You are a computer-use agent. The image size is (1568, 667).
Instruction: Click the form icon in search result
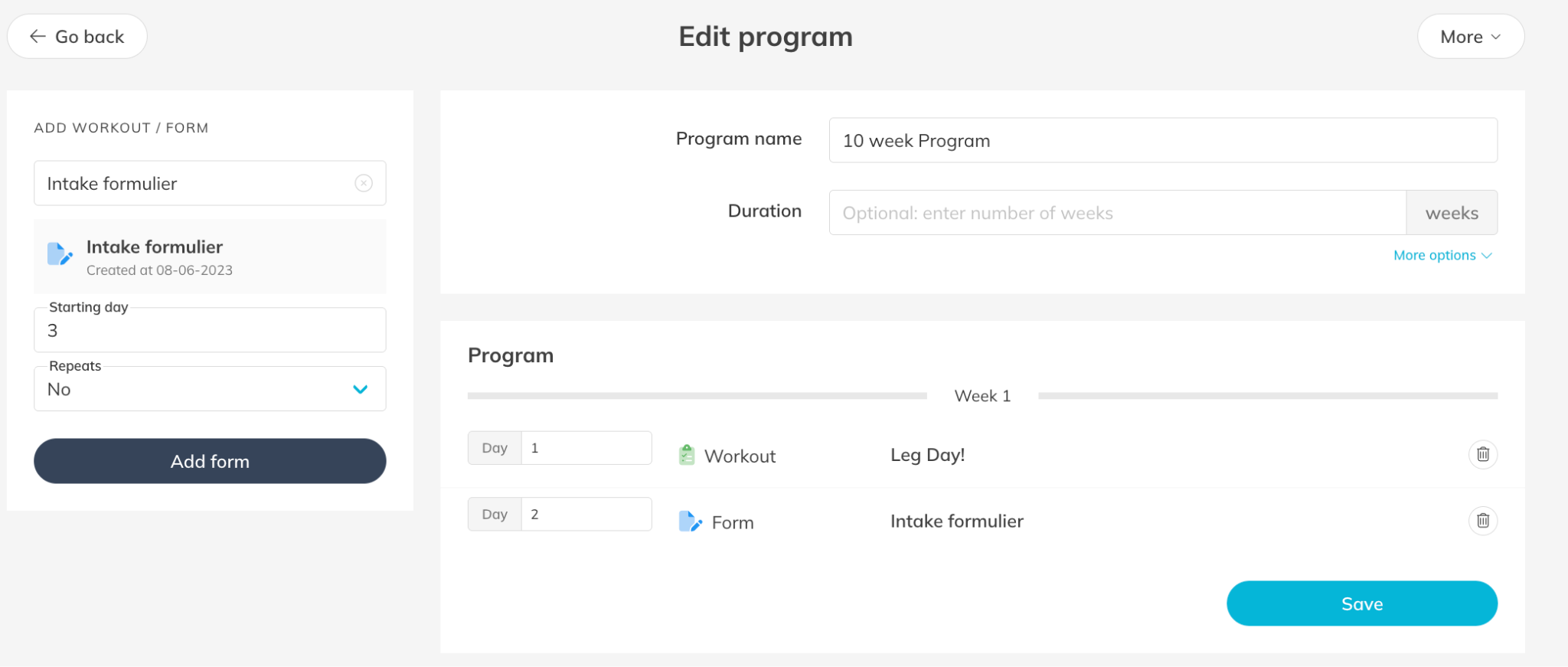(x=60, y=254)
